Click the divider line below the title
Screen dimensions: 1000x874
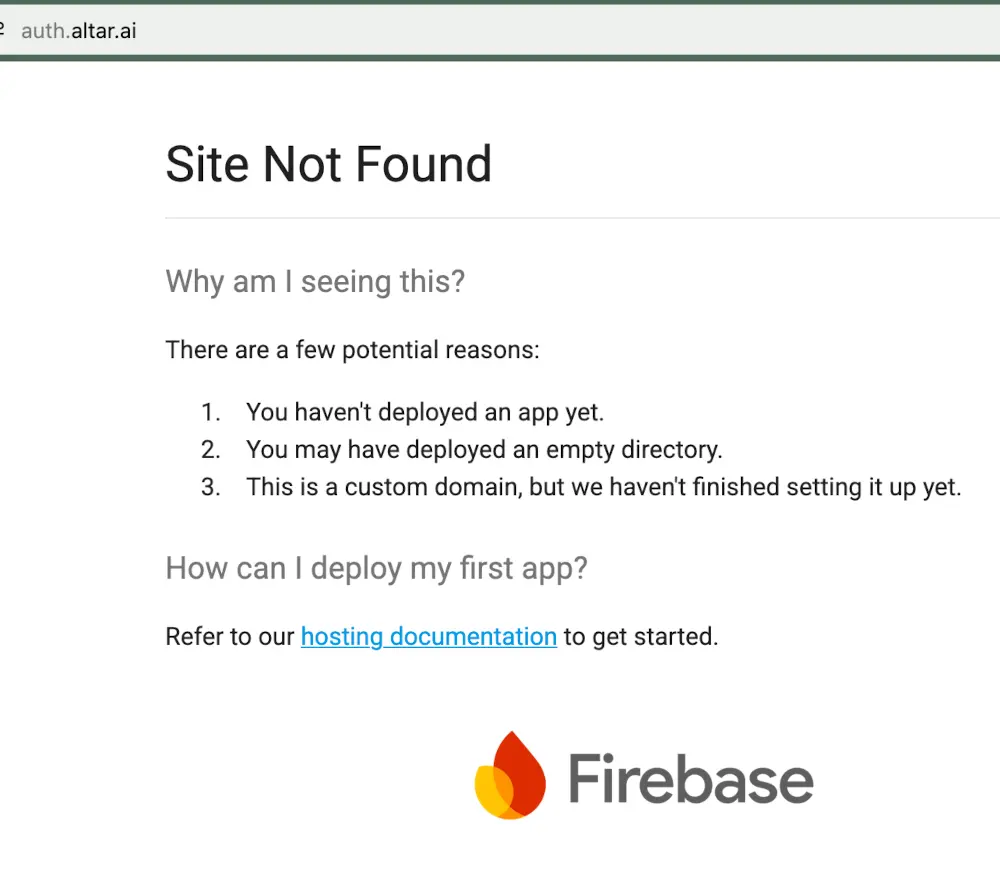click(x=580, y=217)
